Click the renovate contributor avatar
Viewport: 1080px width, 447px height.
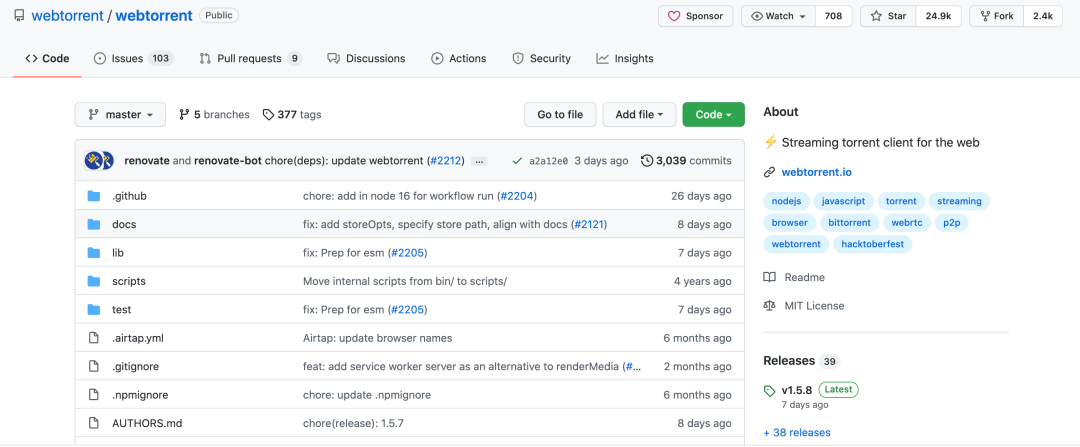pos(94,160)
